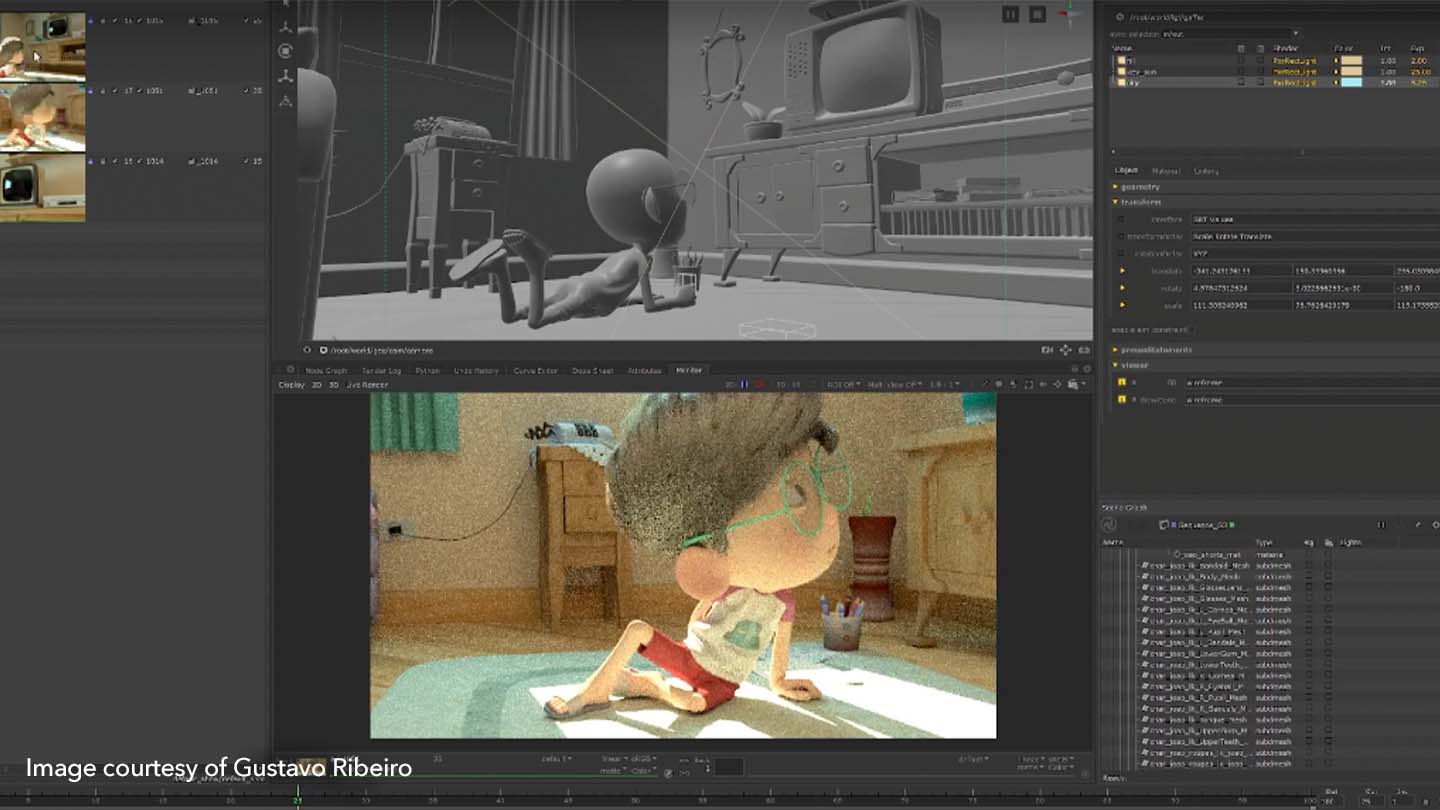This screenshot has width=1440, height=810.
Task: Click the sky light blue color swatch
Action: point(1350,83)
